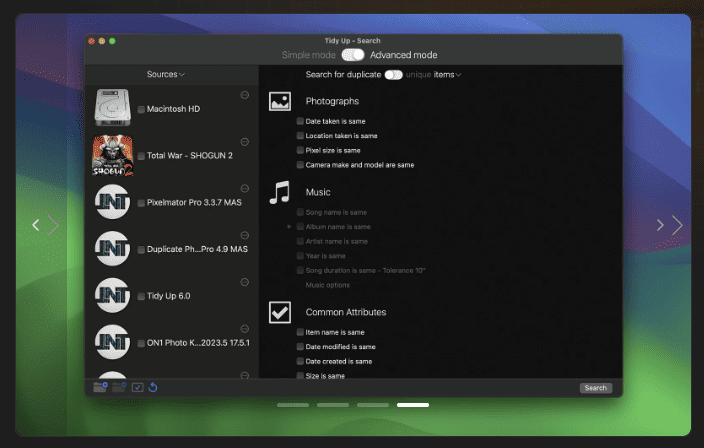Go back with the left-pointing chevron arrow

pos(36,225)
